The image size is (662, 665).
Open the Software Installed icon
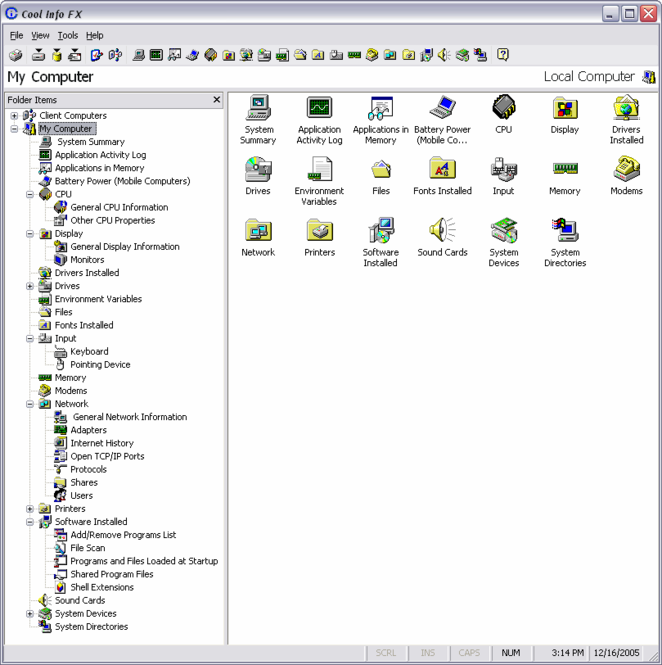[380, 231]
